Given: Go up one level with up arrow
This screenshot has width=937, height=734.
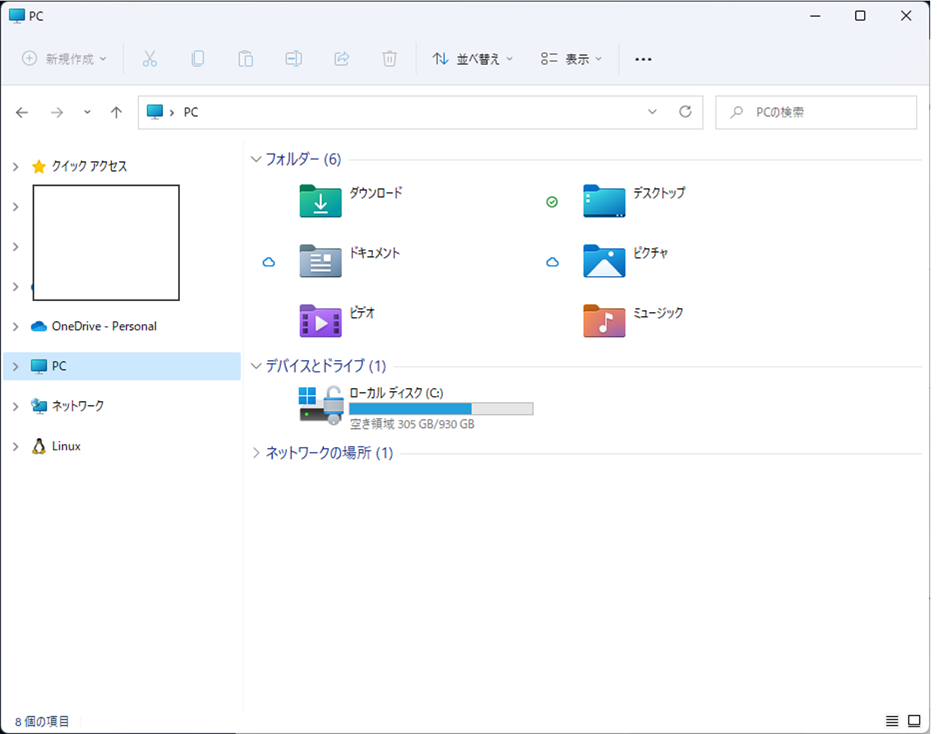Looking at the screenshot, I should coord(116,112).
